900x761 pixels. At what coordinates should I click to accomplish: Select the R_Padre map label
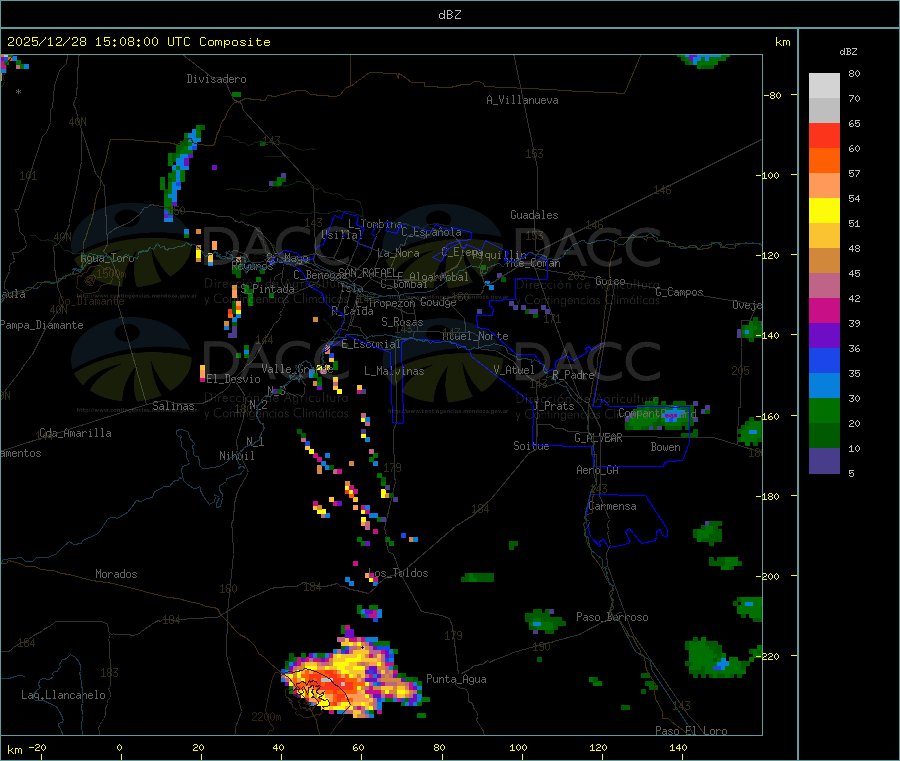click(573, 375)
